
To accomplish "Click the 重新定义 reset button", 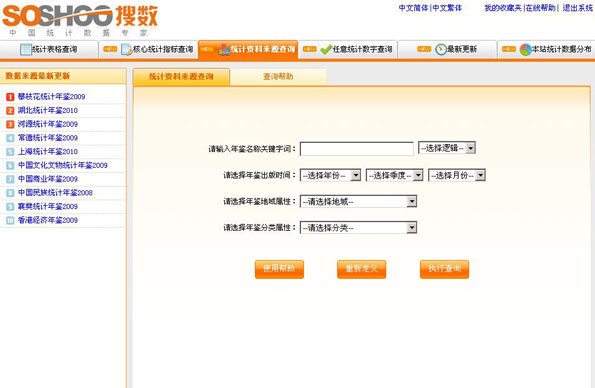I will (x=362, y=269).
